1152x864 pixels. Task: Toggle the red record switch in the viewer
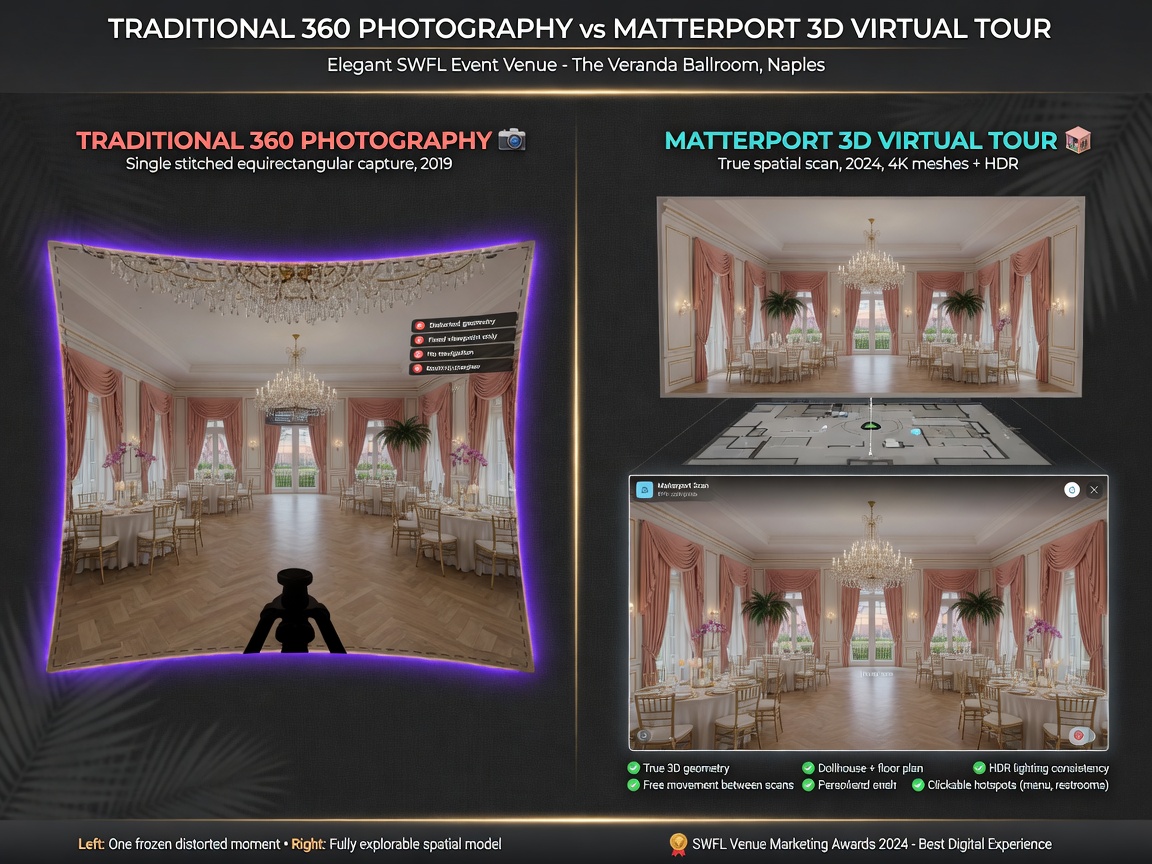click(1081, 735)
